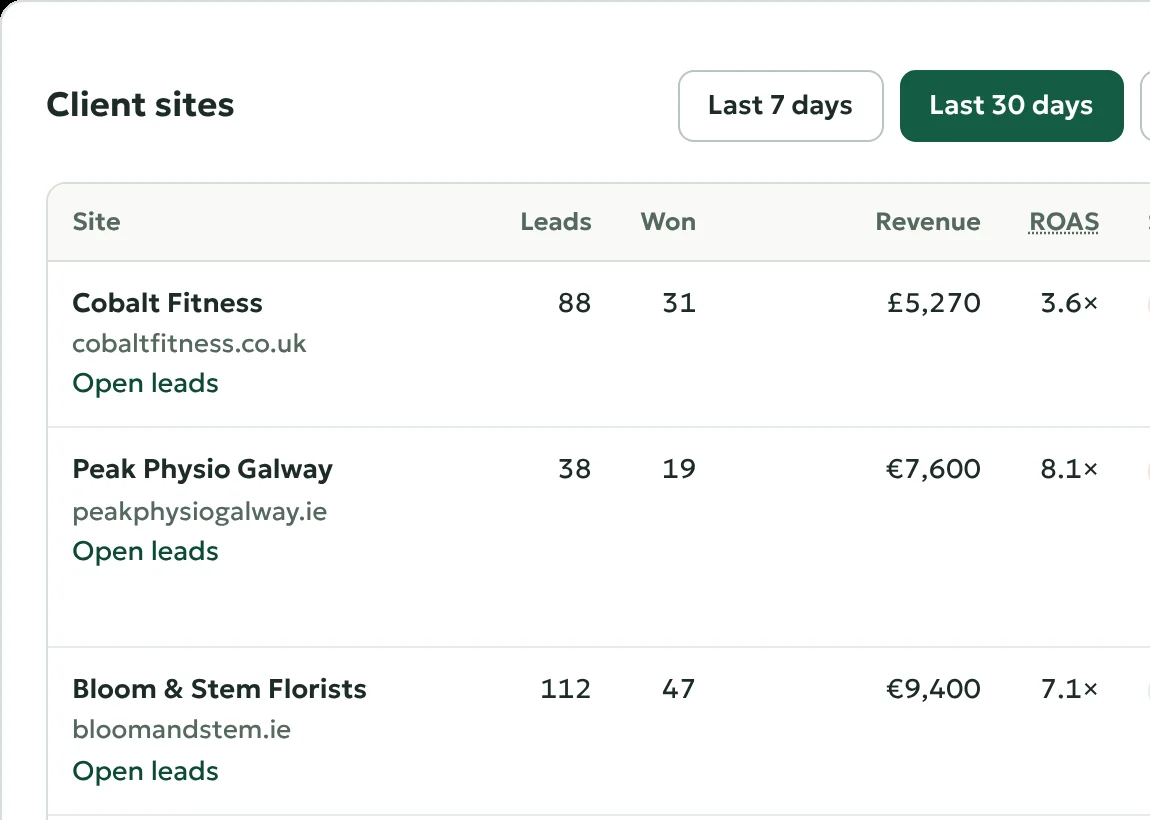The width and height of the screenshot is (1150, 820).
Task: Open leads for Cobalt Fitness
Action: [145, 383]
